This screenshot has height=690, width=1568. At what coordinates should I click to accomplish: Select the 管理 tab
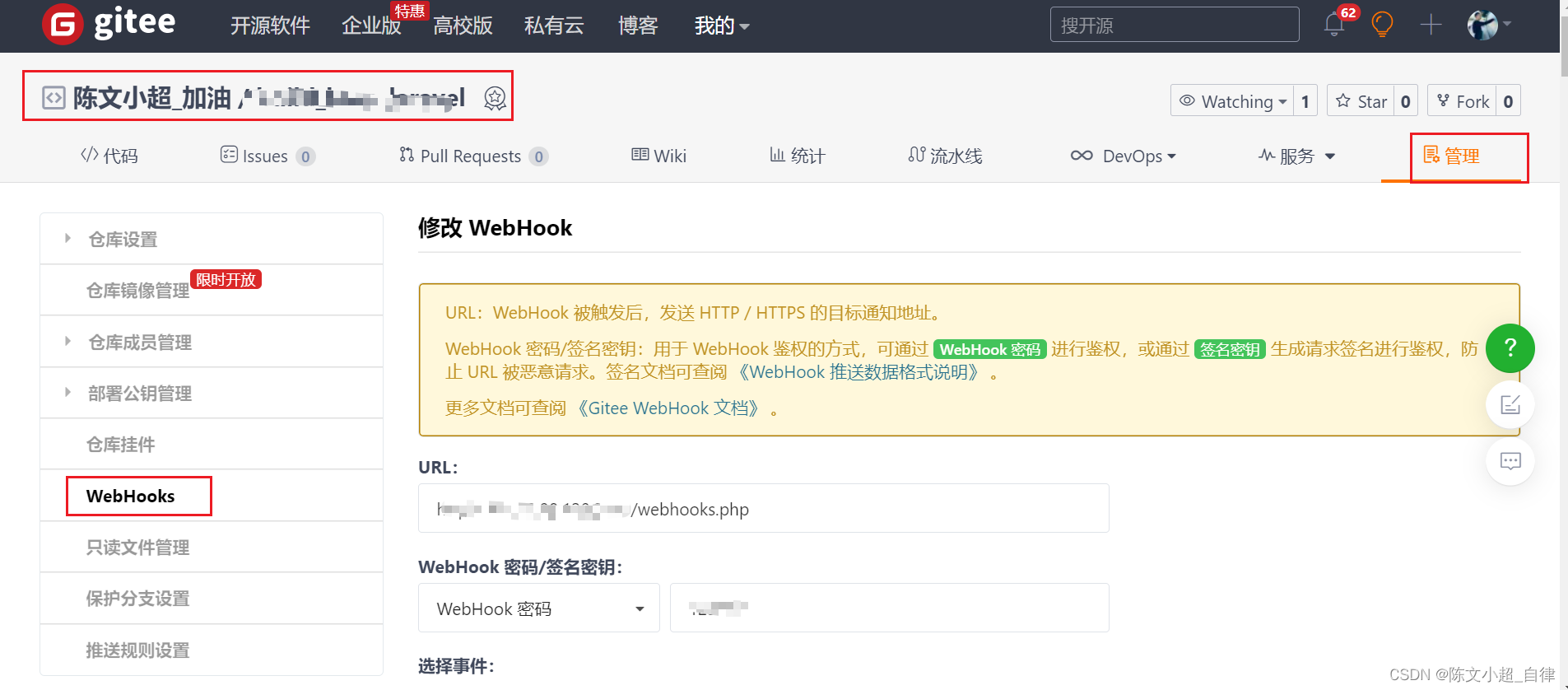(1451, 156)
